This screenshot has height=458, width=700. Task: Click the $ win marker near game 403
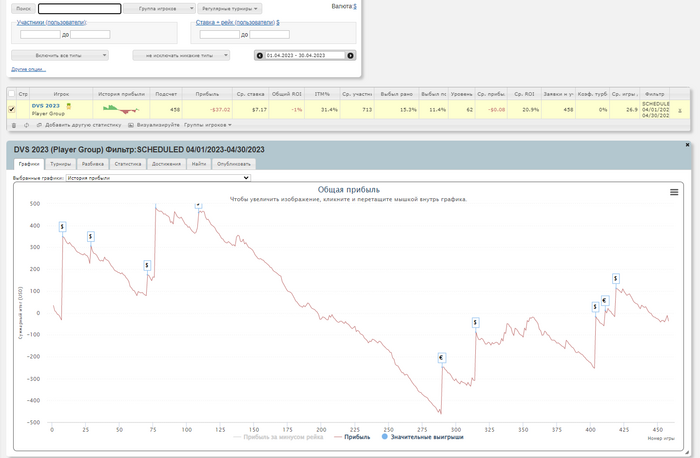[595, 307]
